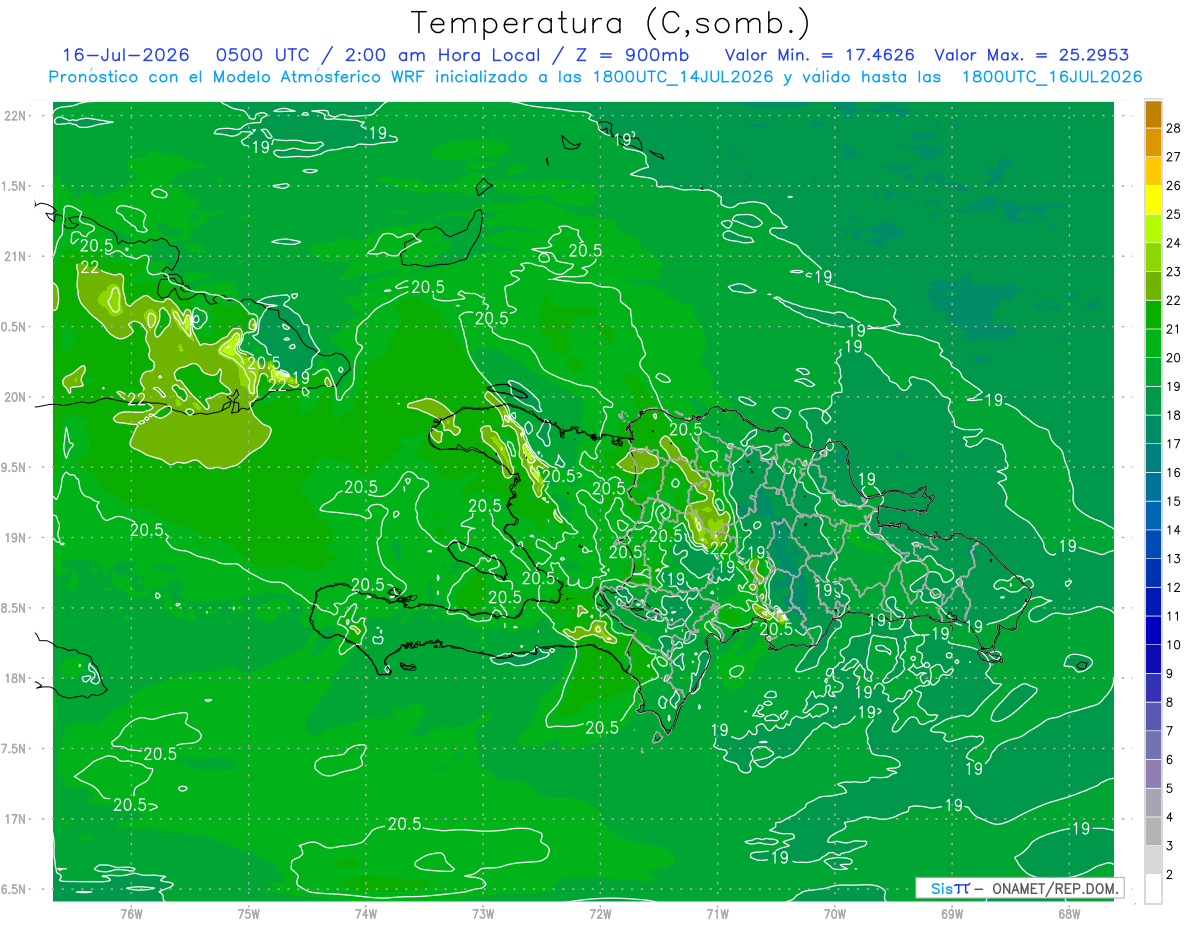Click legend value "10" on the color scale

click(x=1174, y=645)
